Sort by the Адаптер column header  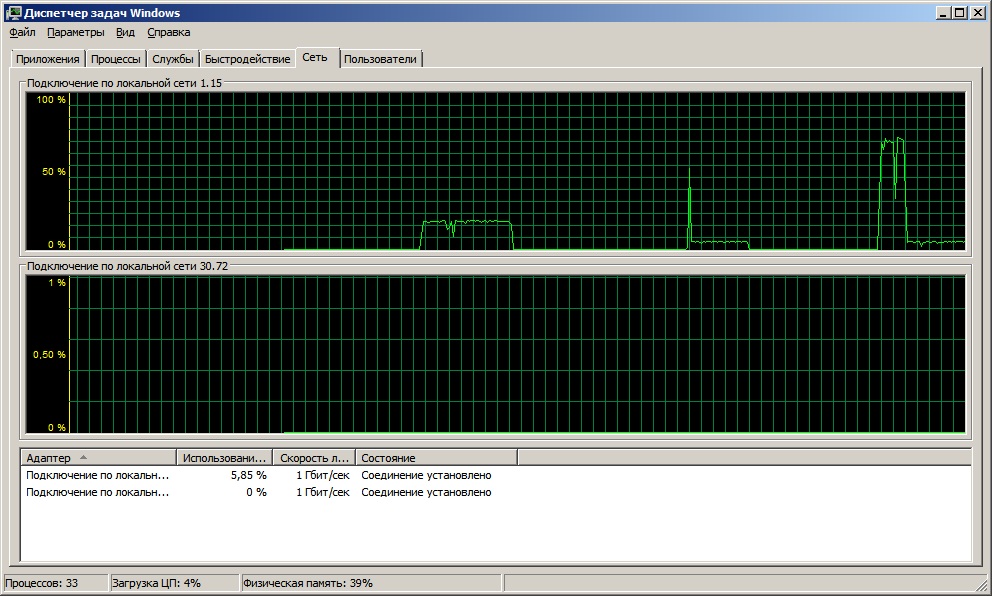(x=99, y=457)
